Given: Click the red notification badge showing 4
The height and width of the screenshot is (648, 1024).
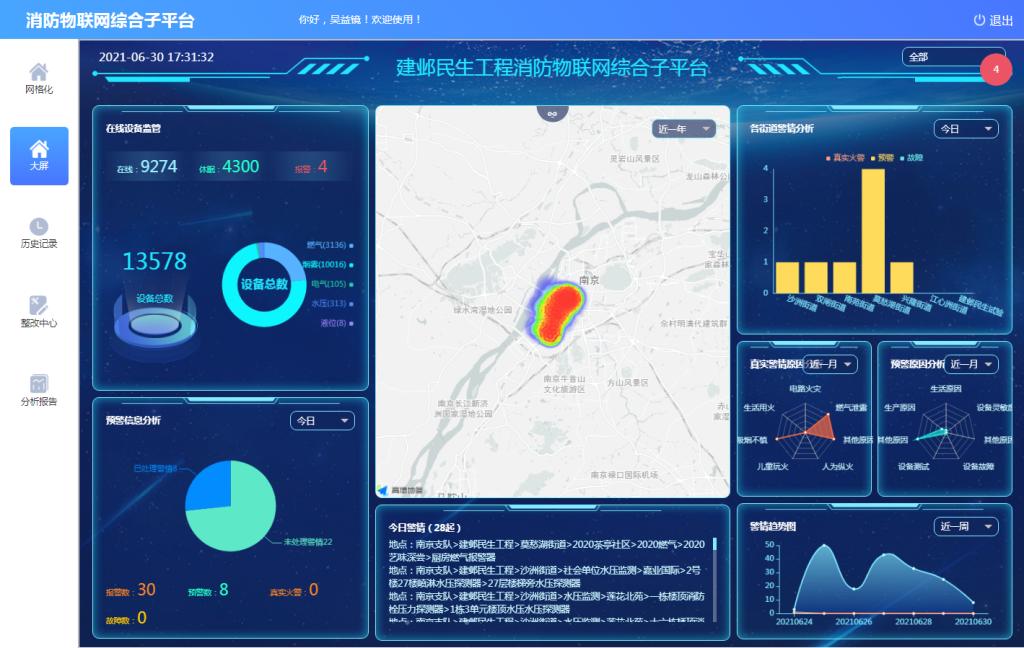Looking at the screenshot, I should pos(995,69).
